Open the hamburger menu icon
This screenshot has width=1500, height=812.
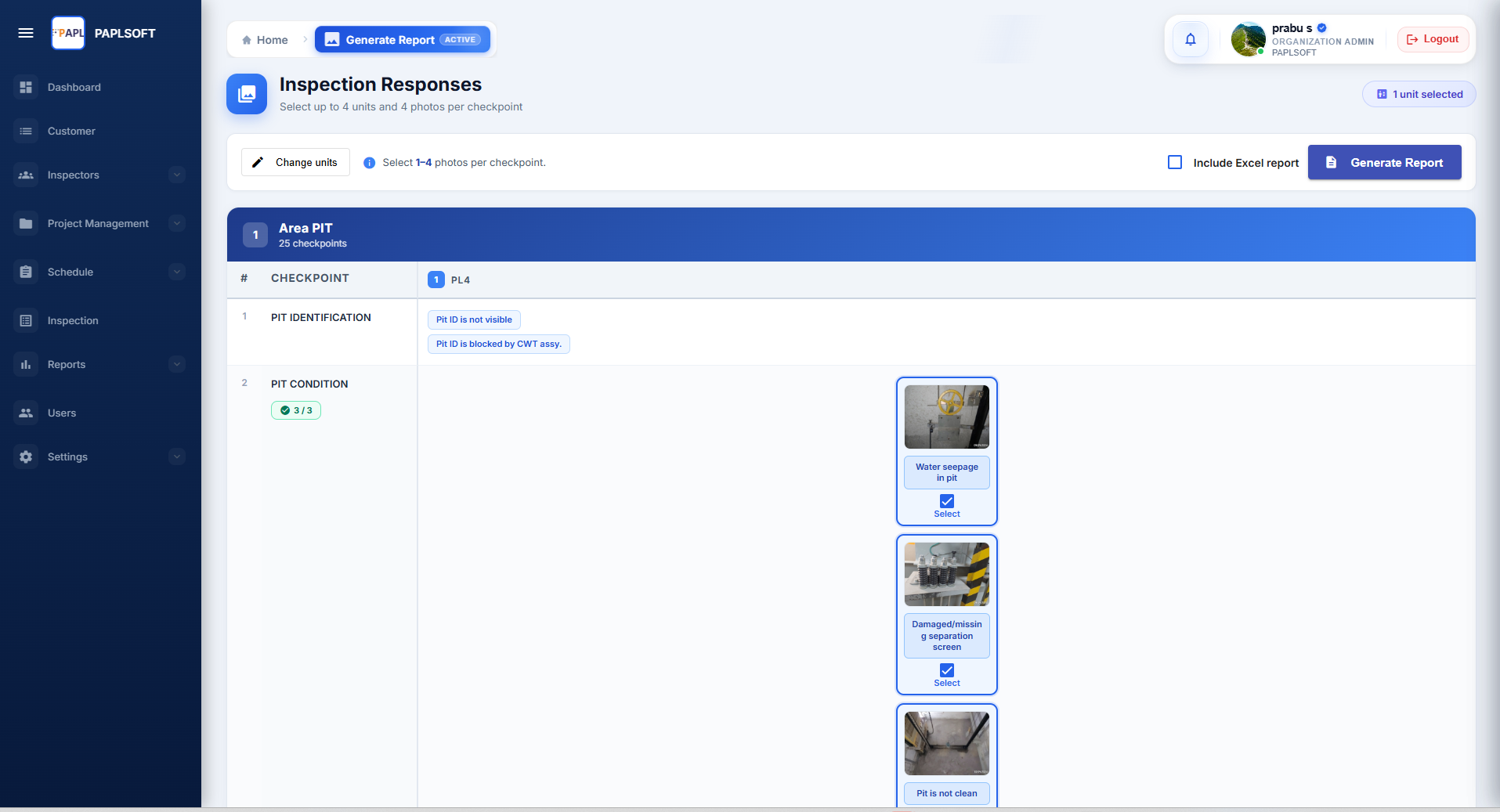(26, 33)
